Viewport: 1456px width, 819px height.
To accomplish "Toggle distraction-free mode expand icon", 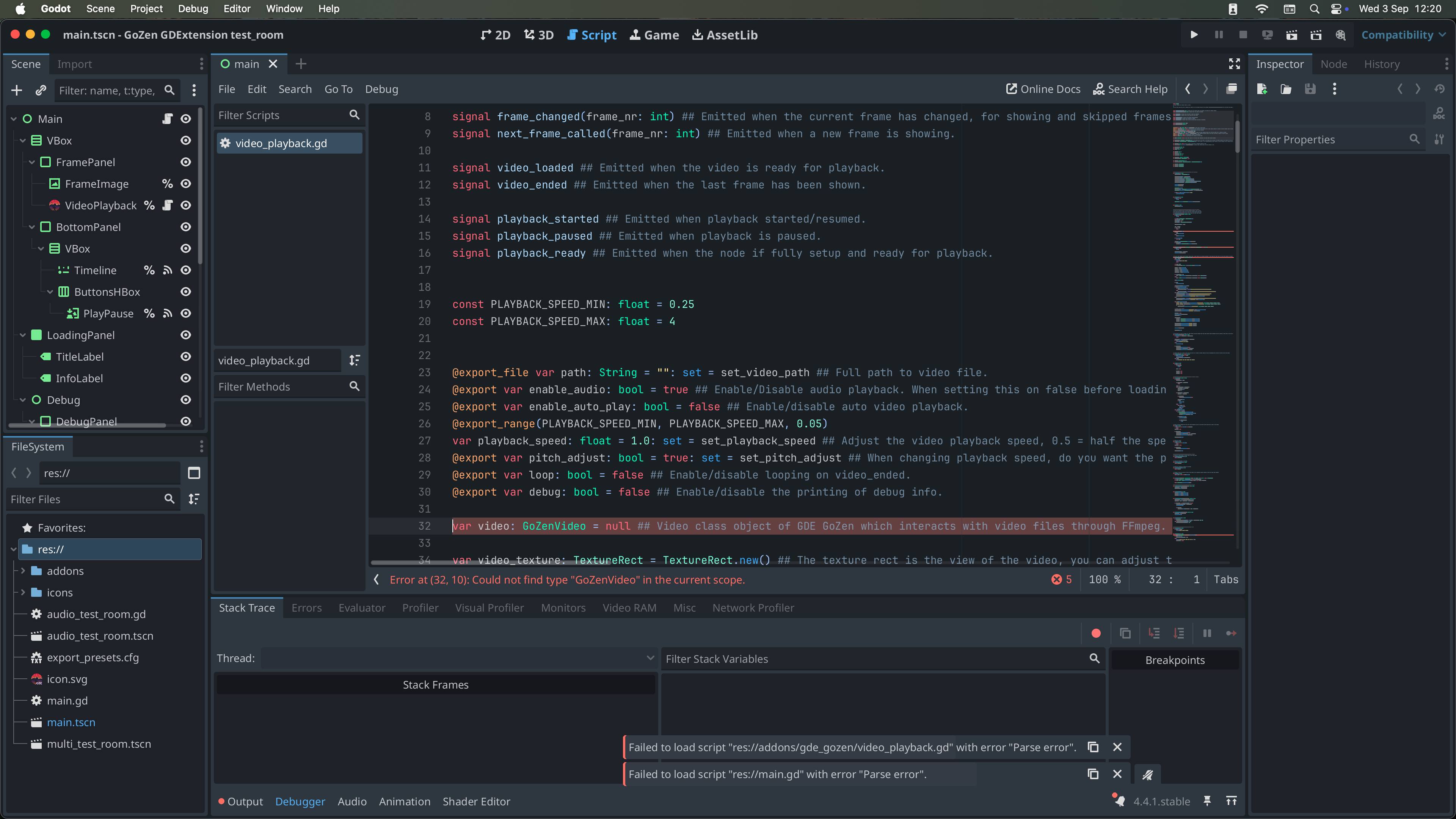I will point(1235,64).
